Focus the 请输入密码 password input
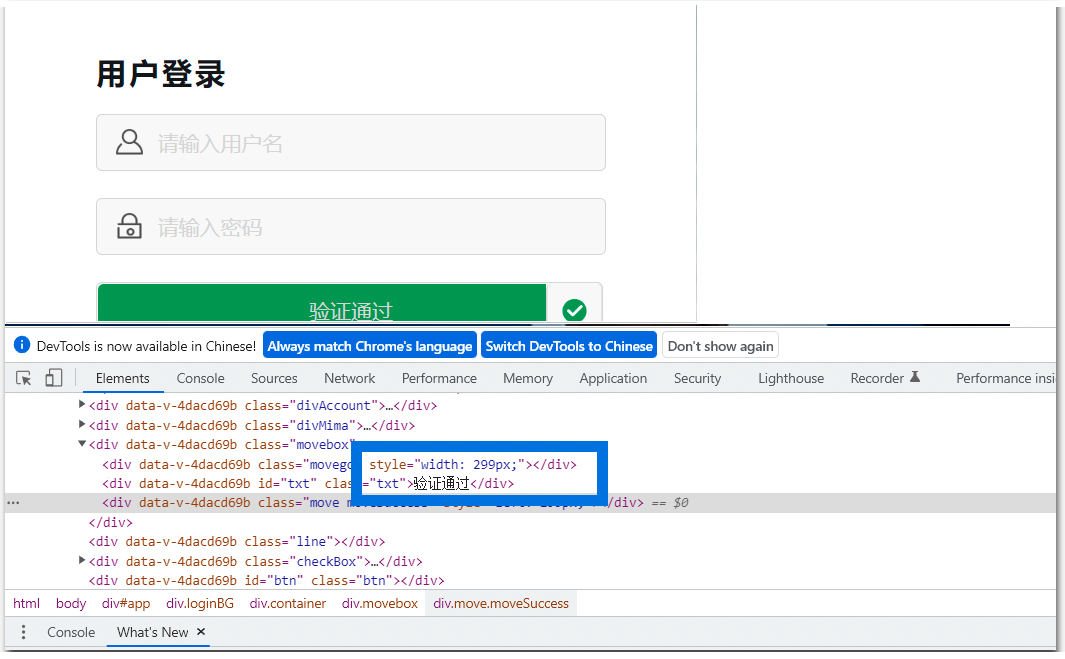 pyautogui.click(x=350, y=226)
